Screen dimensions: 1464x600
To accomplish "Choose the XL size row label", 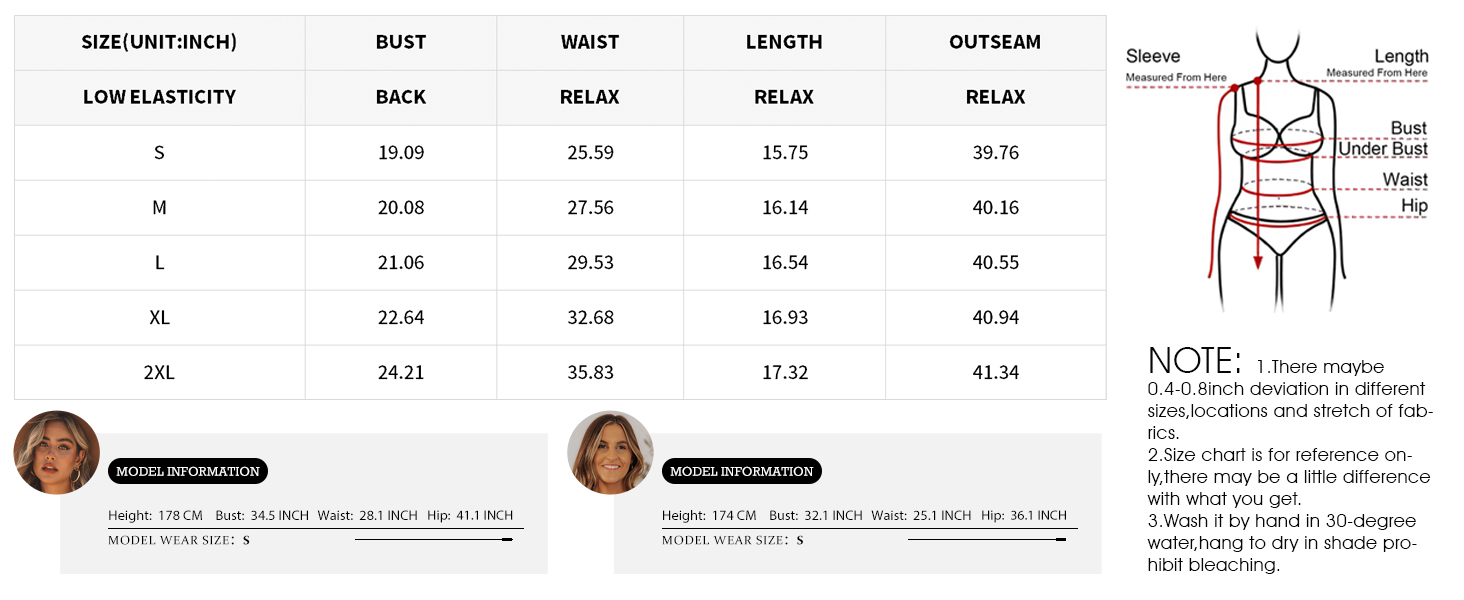I will [x=159, y=318].
